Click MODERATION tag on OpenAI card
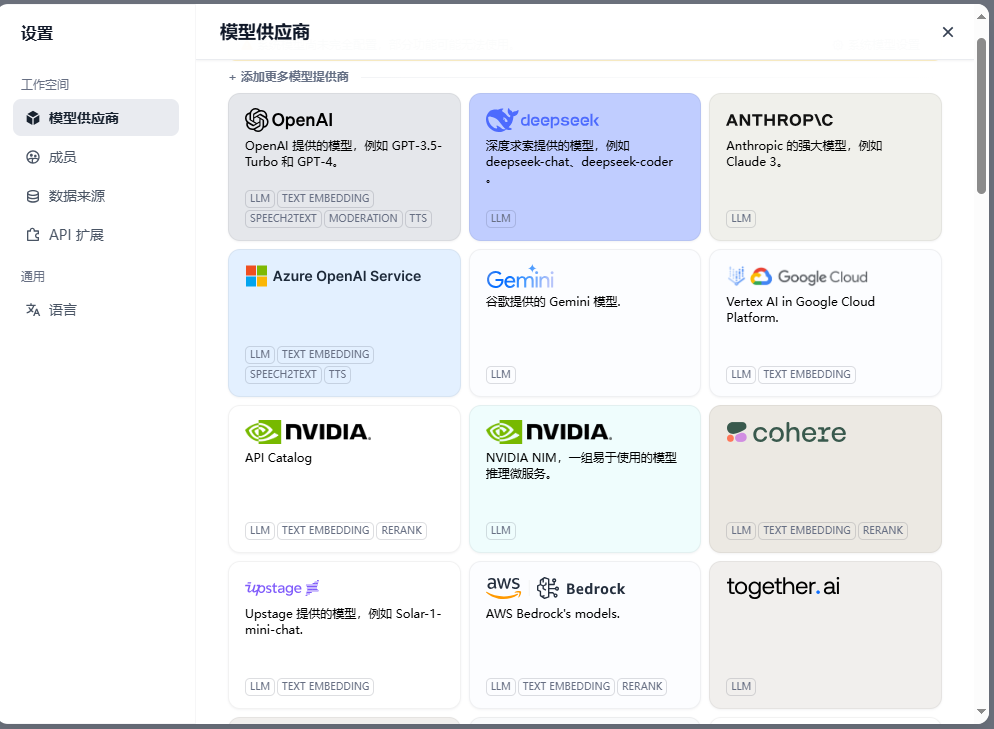 (363, 219)
